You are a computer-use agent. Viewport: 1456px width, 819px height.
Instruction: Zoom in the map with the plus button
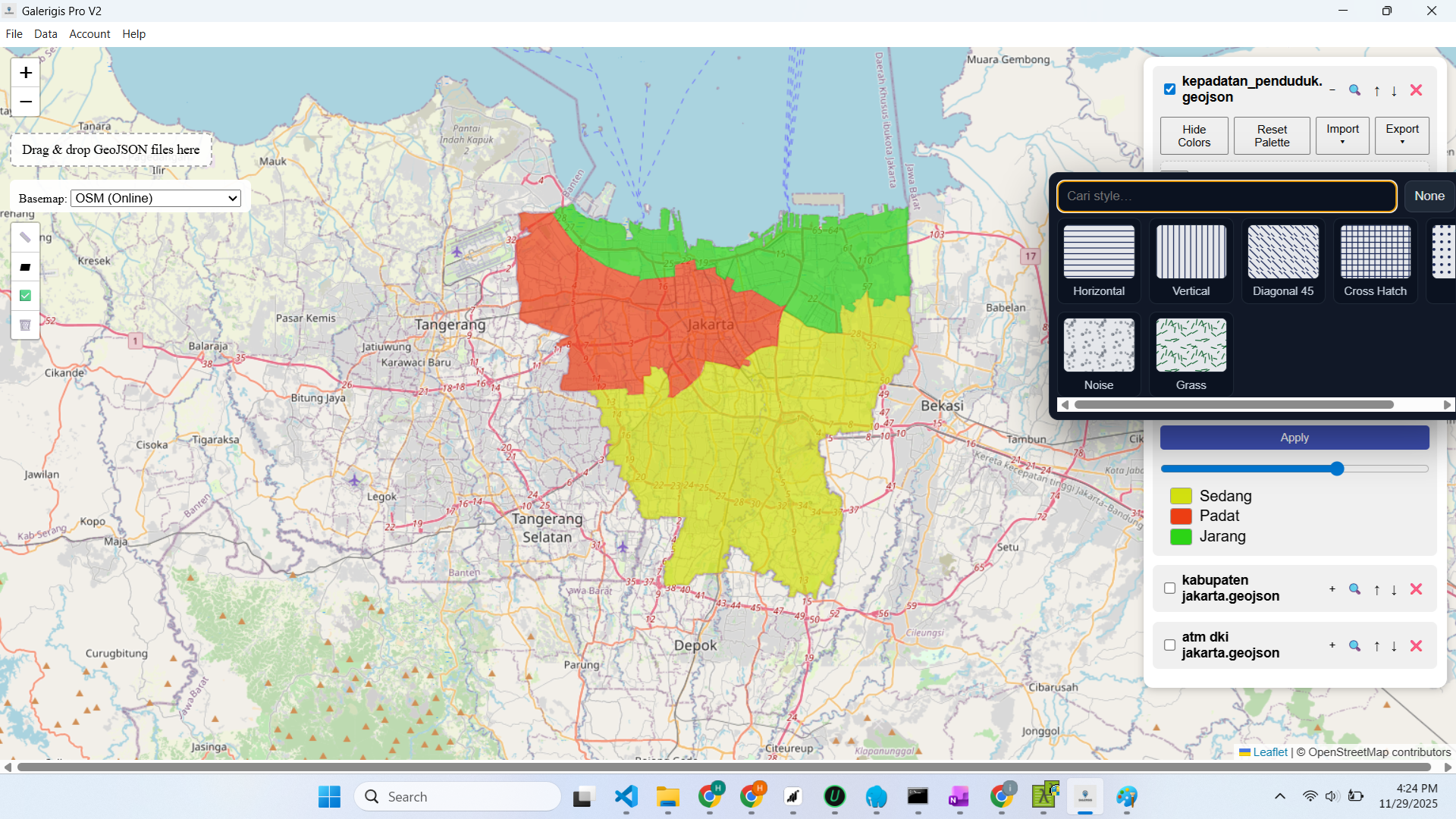click(x=26, y=73)
